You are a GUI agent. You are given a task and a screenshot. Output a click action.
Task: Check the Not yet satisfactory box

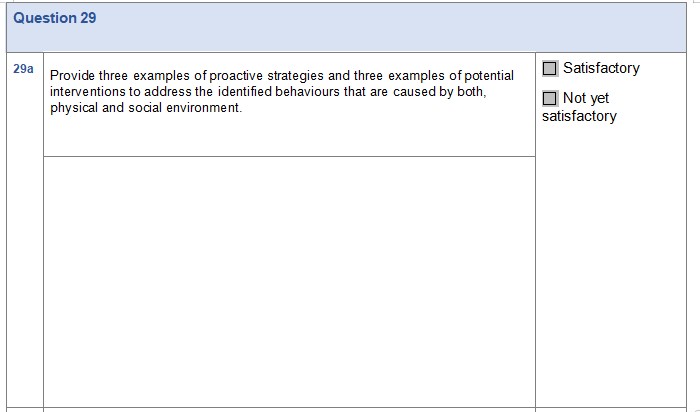[550, 99]
